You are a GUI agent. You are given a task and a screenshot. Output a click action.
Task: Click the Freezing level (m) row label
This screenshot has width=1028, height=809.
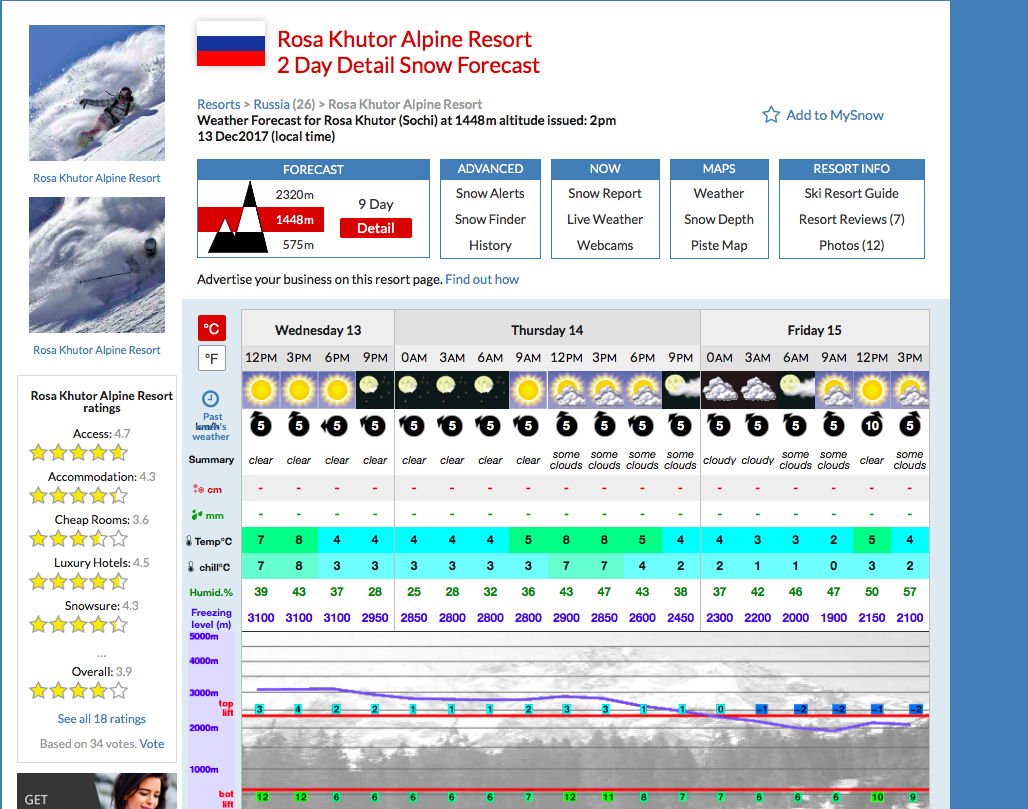pyautogui.click(x=211, y=618)
